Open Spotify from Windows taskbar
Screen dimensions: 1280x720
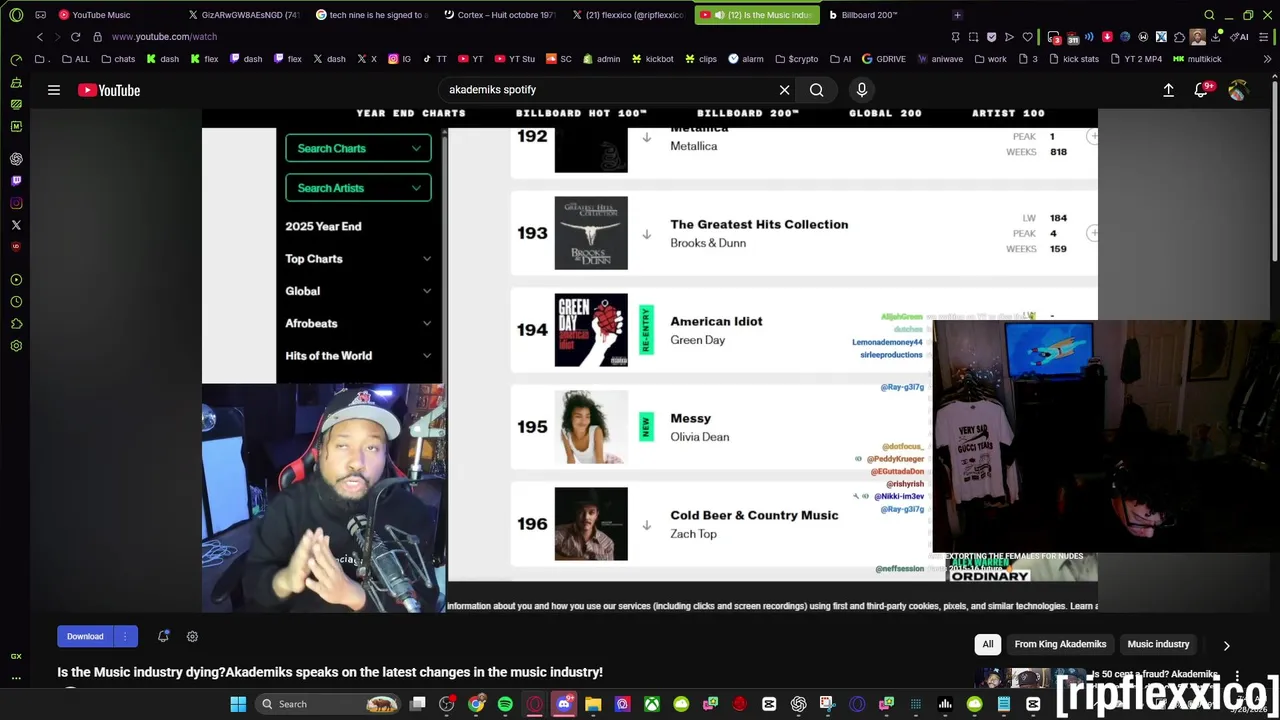coord(505,704)
